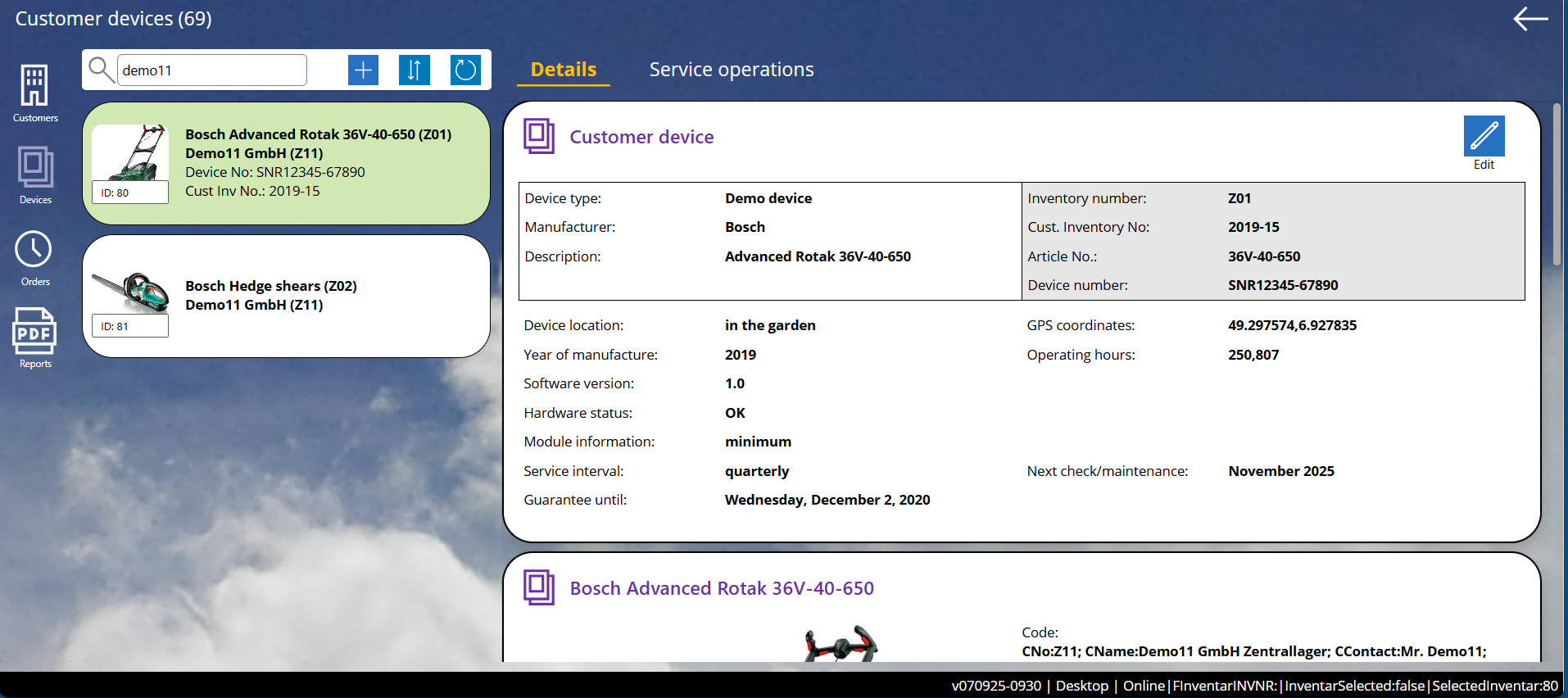The height and width of the screenshot is (698, 1568).
Task: Click the Customer devices (69) title
Action: pyautogui.click(x=114, y=19)
